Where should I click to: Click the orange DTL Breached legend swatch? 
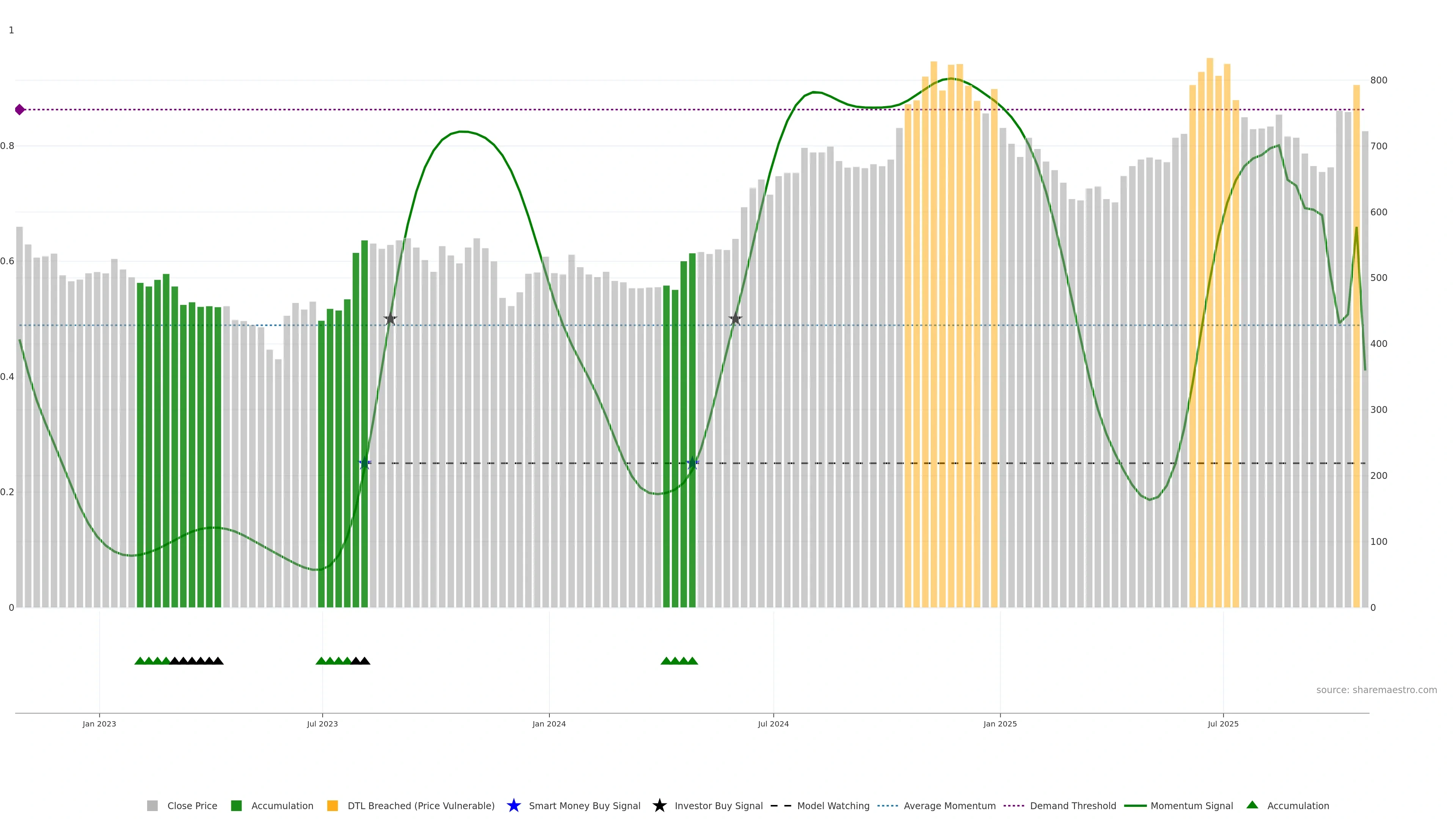coord(333,805)
